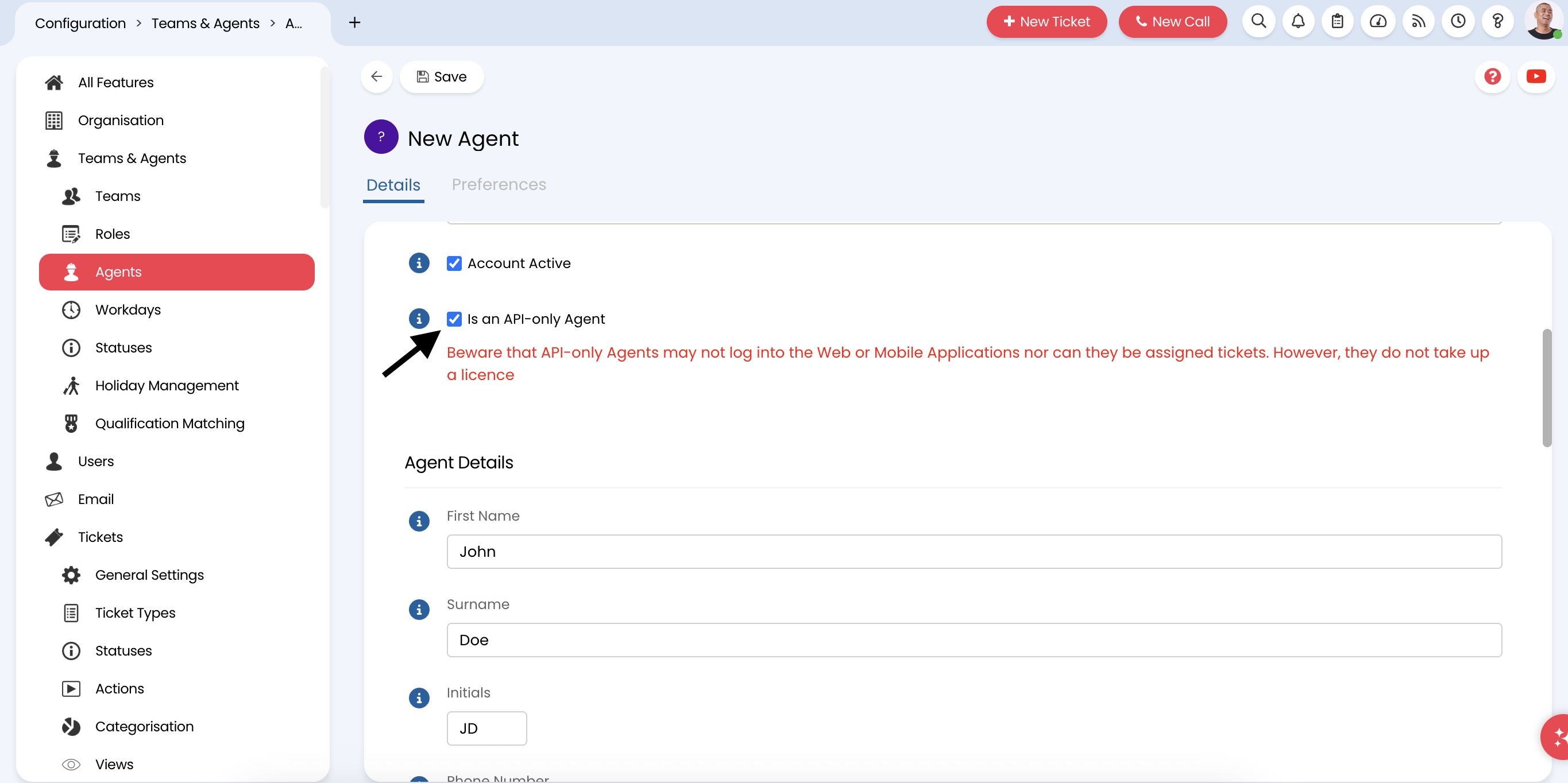This screenshot has height=783, width=1568.
Task: View recent history via the clock icon
Action: click(x=1458, y=21)
